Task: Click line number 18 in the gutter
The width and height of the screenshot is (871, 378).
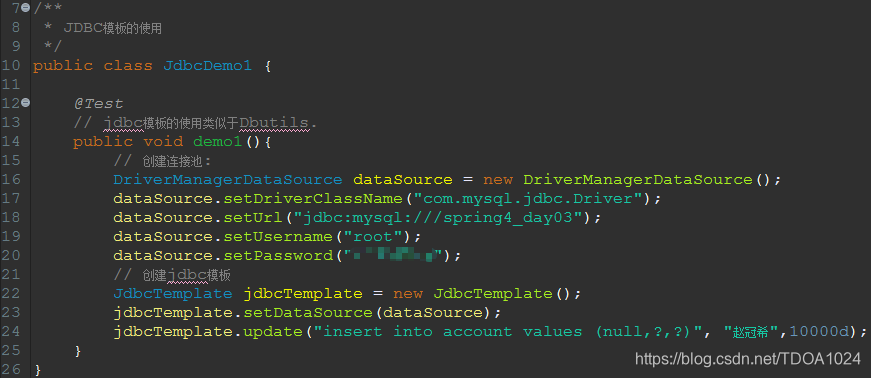Action: tap(11, 217)
